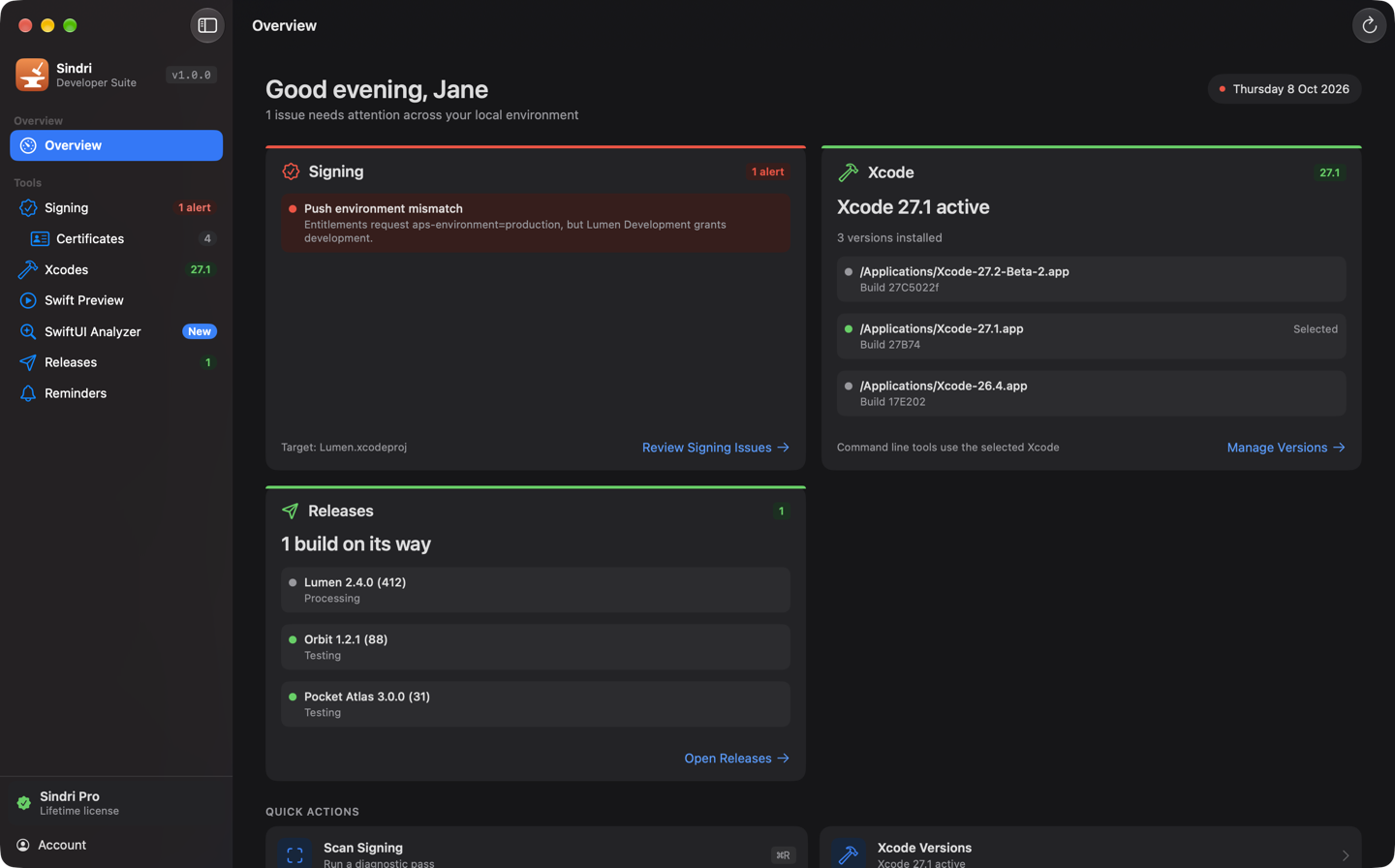Click the Releases card paper plane icon

290,511
